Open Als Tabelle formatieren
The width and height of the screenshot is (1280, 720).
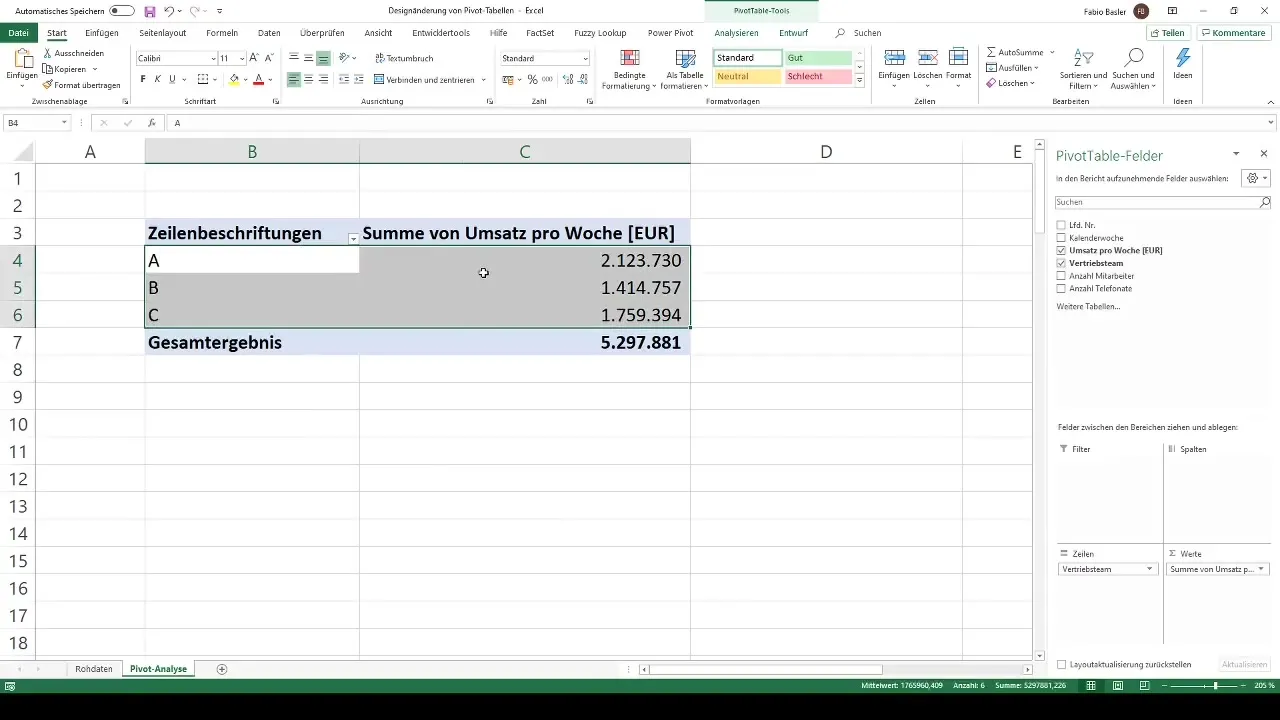[685, 69]
